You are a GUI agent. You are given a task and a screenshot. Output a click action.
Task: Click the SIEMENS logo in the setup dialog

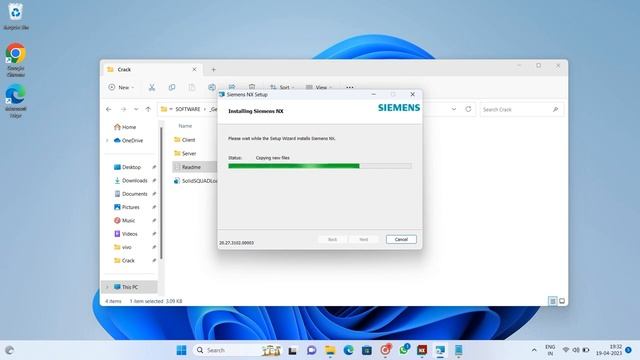(x=399, y=108)
